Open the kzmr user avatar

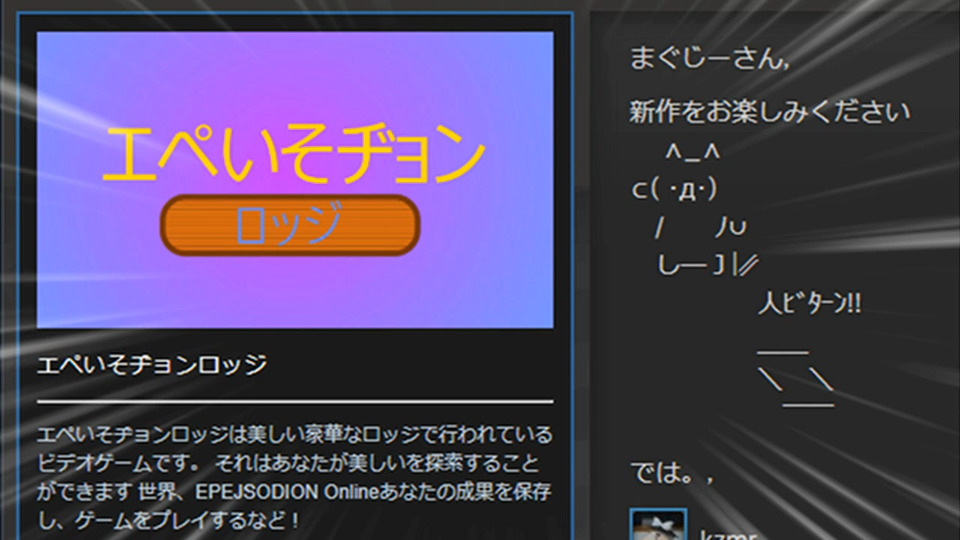pos(658,525)
